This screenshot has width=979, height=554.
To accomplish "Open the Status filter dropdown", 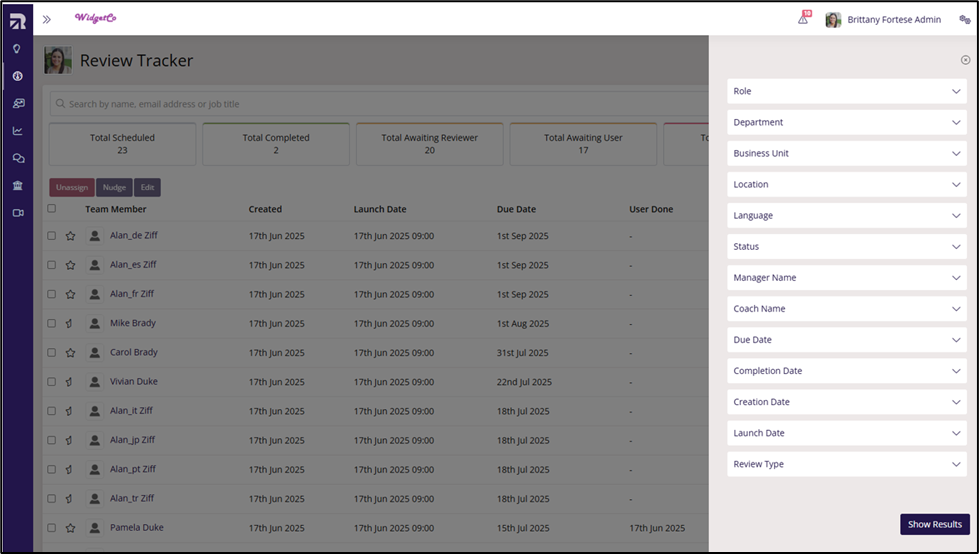I will point(847,247).
